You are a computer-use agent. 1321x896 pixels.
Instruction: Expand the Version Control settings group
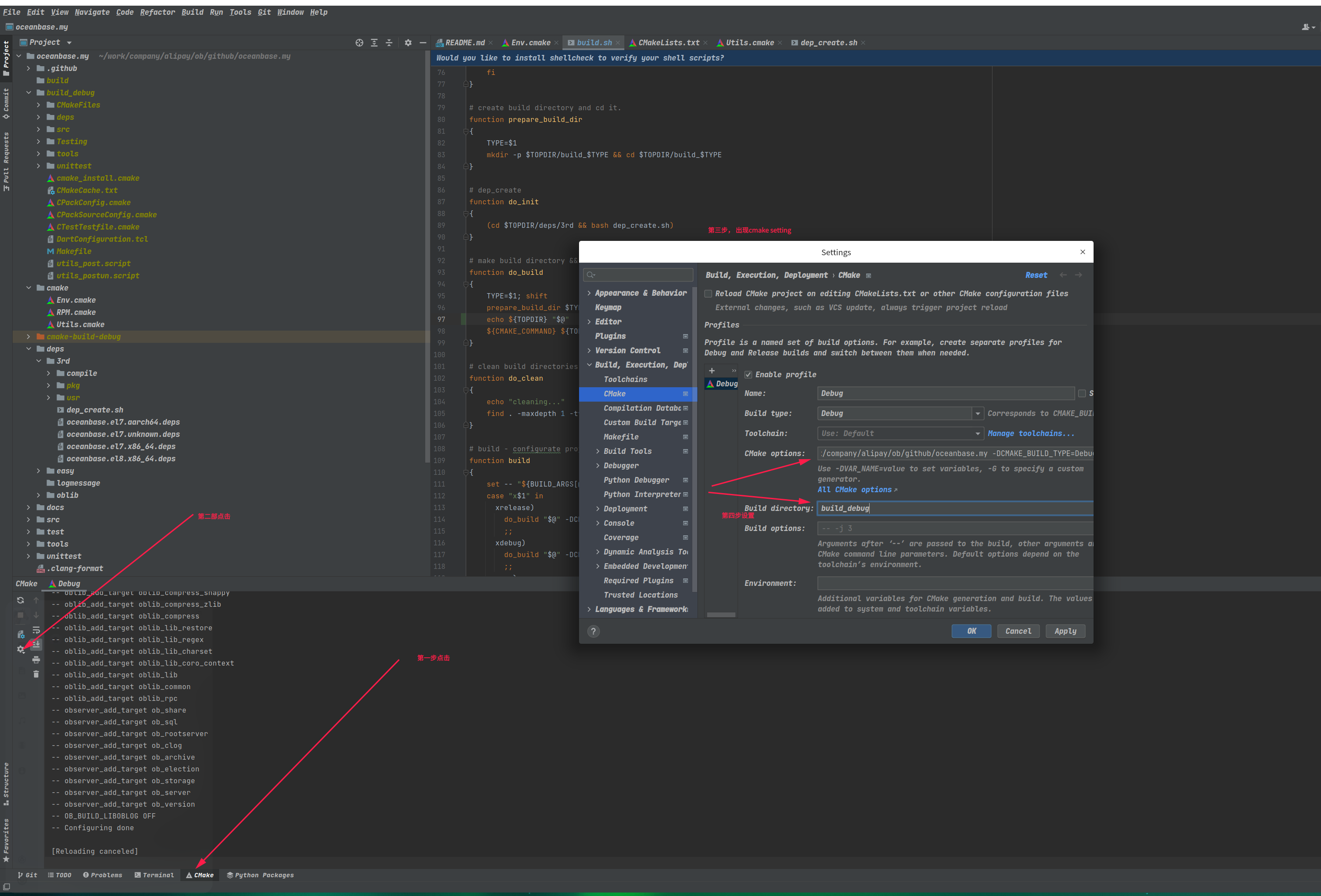coord(589,351)
